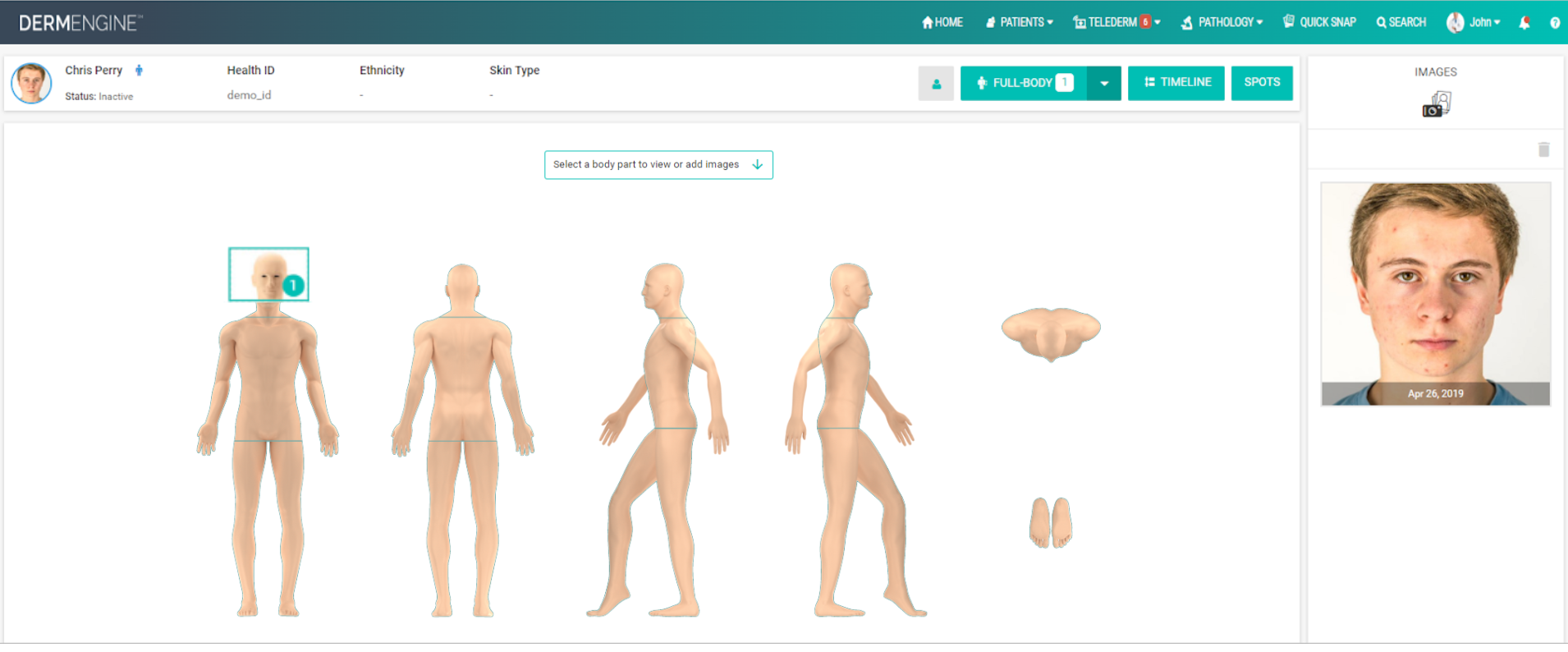Open the Spots view
Image resolution: width=1568 pixels, height=652 pixels.
(x=1262, y=83)
